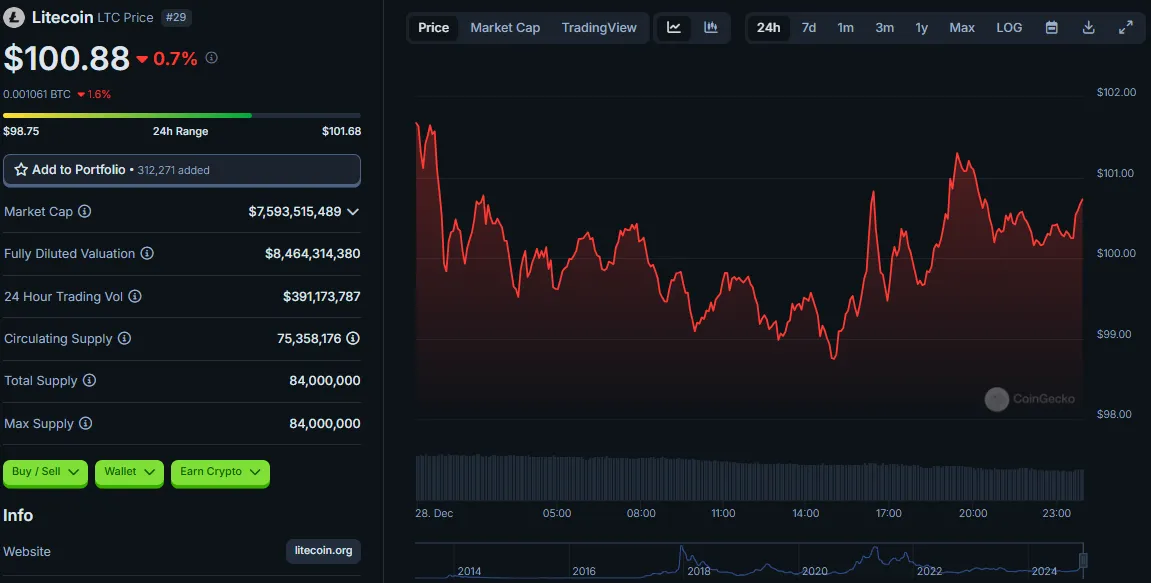Image resolution: width=1151 pixels, height=583 pixels.
Task: Show the 24 Hour Trading Vol info icon
Action: 134,296
